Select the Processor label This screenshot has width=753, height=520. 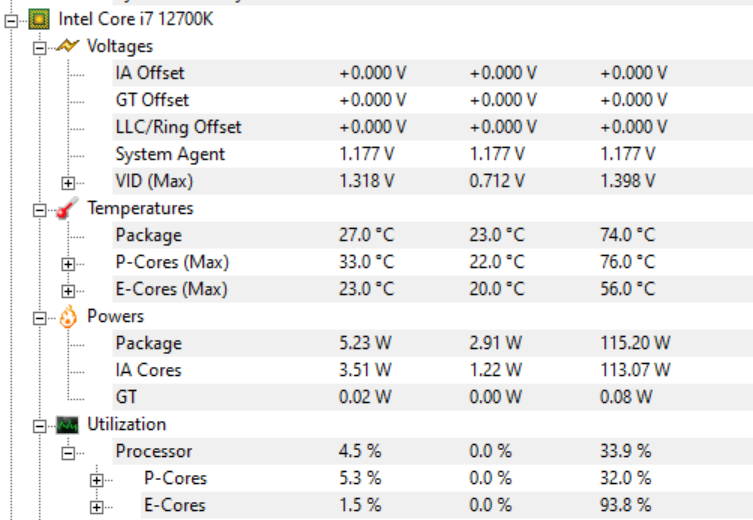(154, 451)
